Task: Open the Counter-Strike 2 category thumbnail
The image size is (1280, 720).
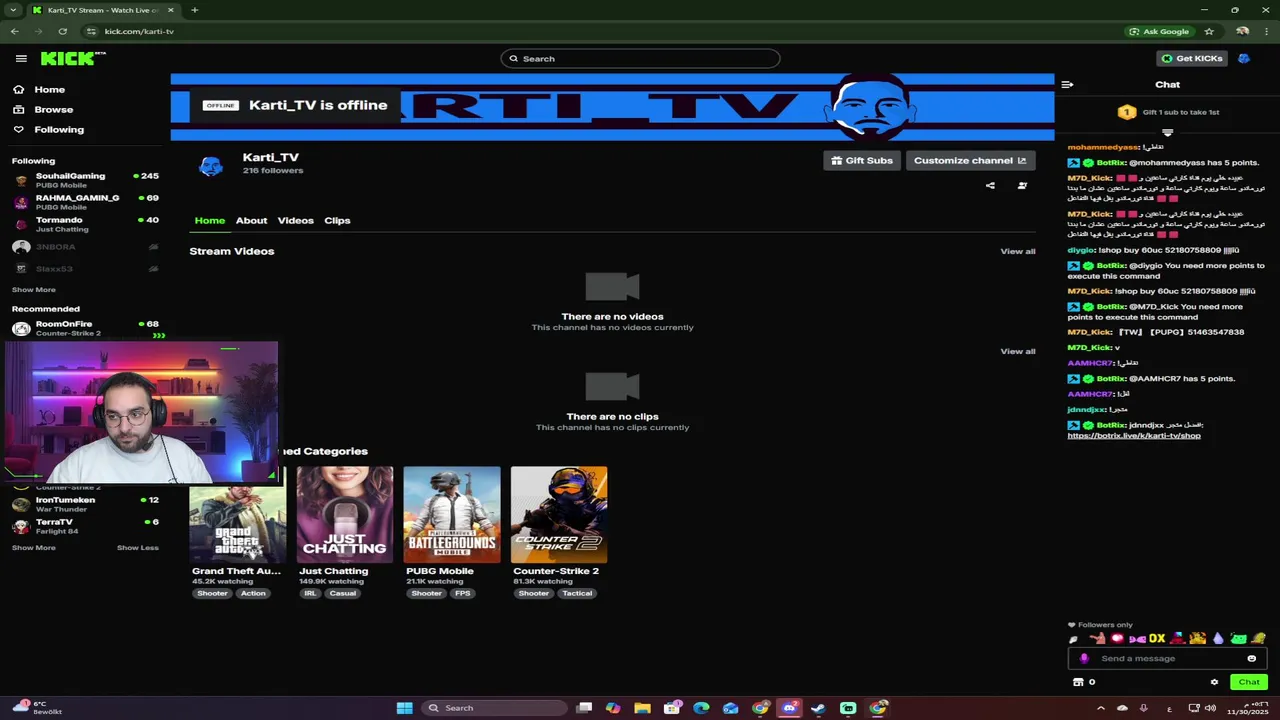Action: point(559,514)
